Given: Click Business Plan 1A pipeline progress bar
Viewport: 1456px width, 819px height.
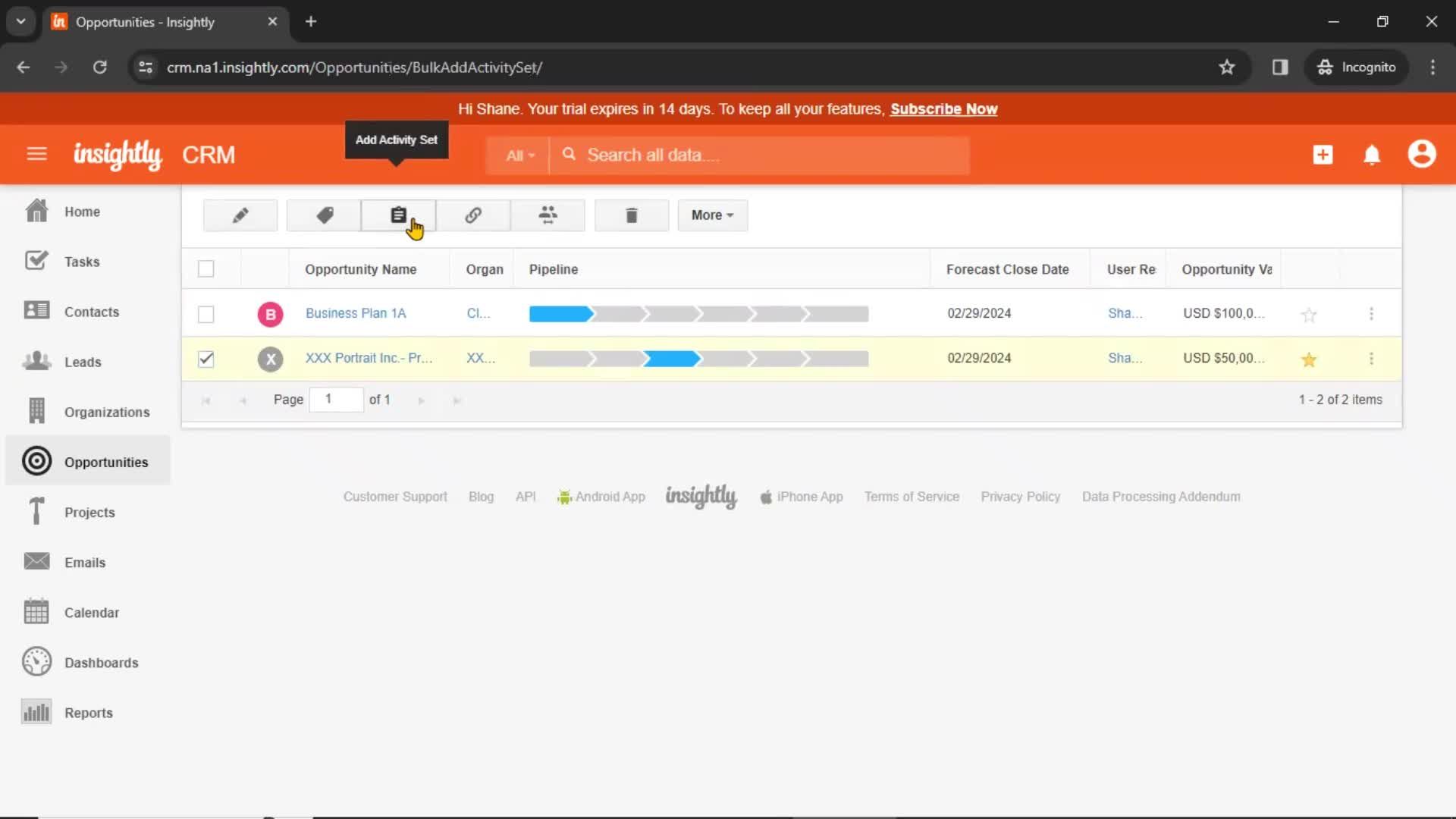Looking at the screenshot, I should coord(698,314).
